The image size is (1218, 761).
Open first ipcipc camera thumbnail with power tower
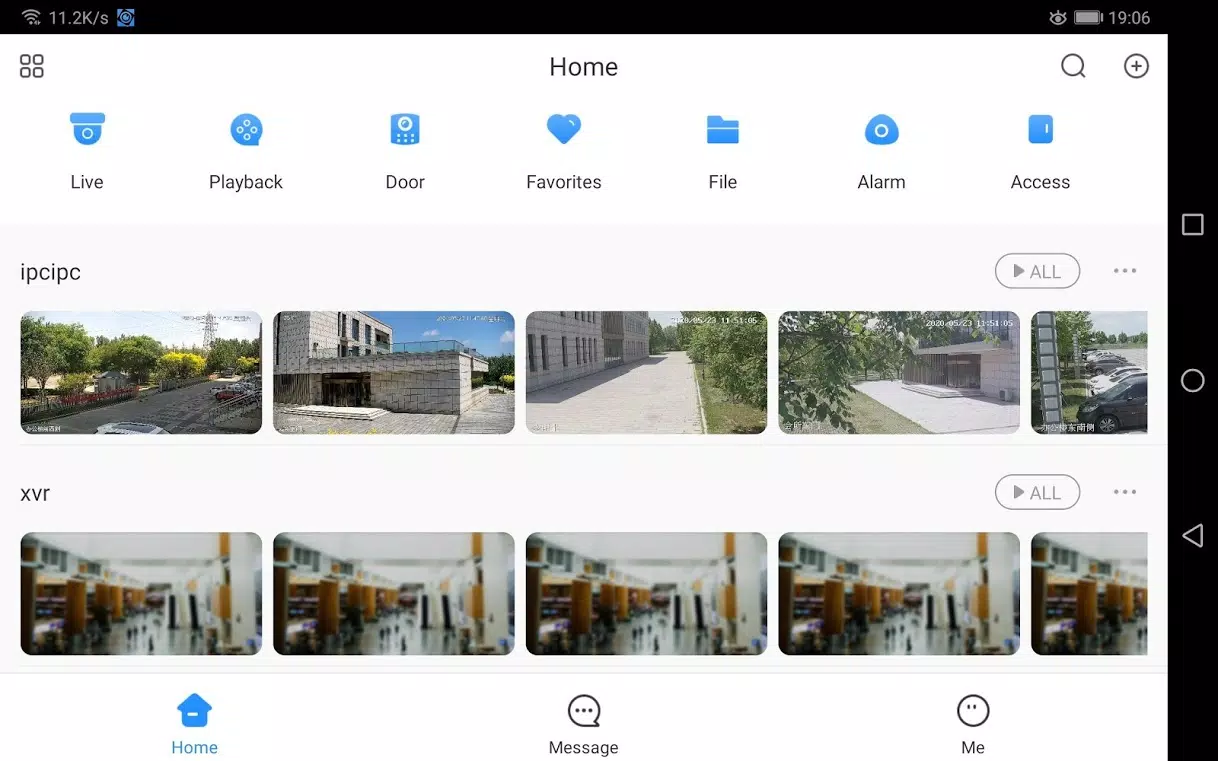pyautogui.click(x=141, y=372)
